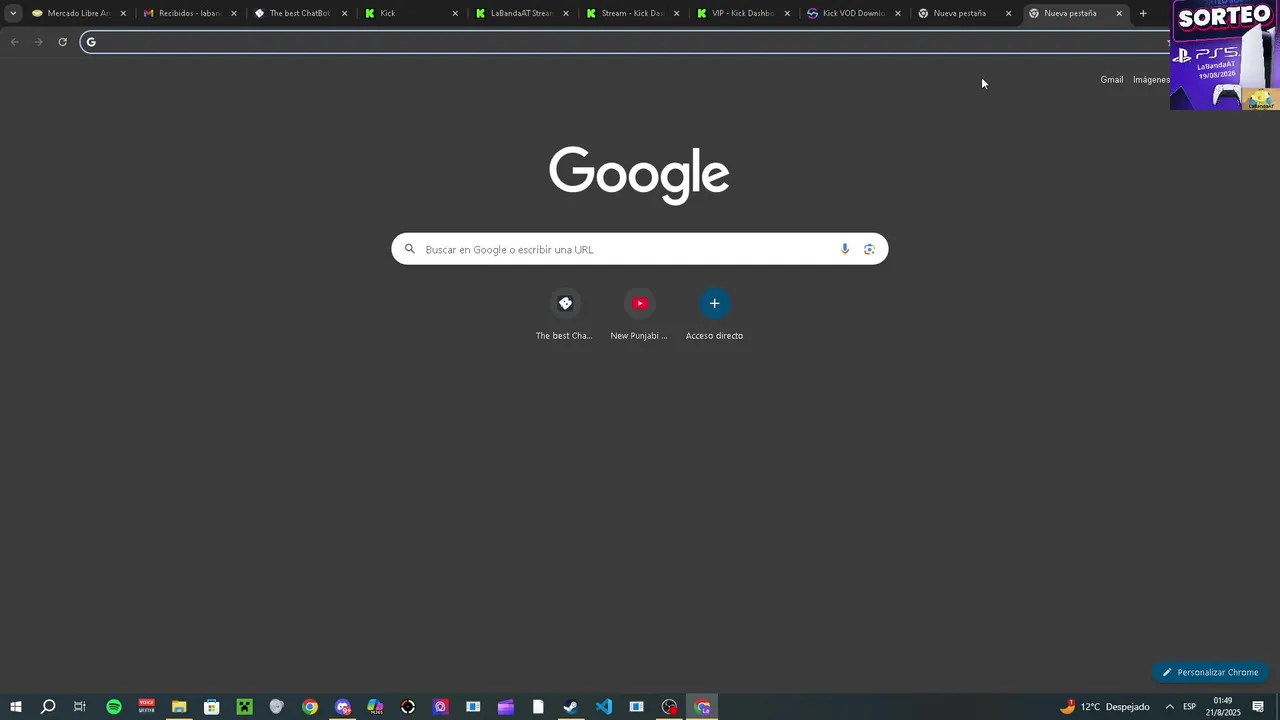Open a new tab with plus icon
The image size is (1280, 720).
tap(1143, 13)
